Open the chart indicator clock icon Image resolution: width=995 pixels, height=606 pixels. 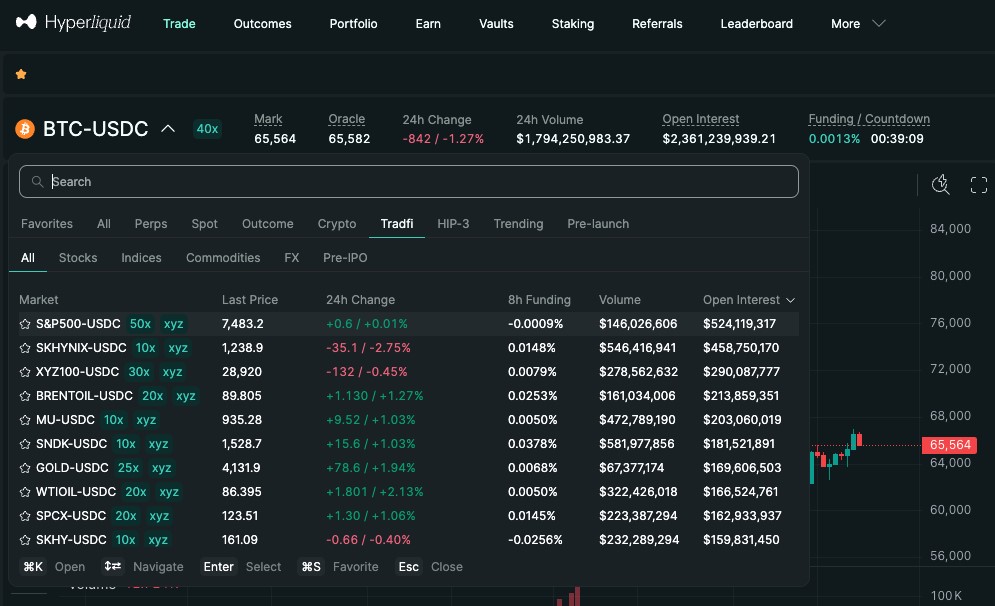(x=940, y=185)
